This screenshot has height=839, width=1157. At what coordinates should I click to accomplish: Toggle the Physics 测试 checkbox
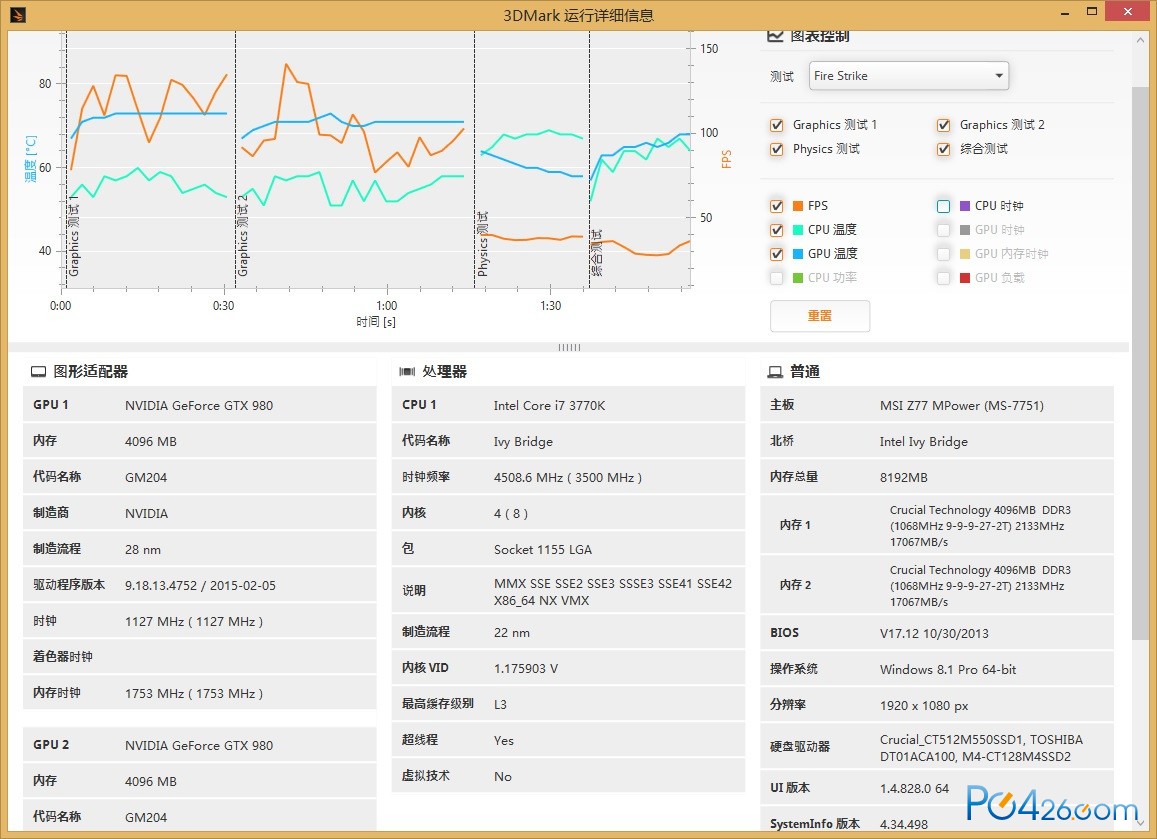[x=776, y=149]
